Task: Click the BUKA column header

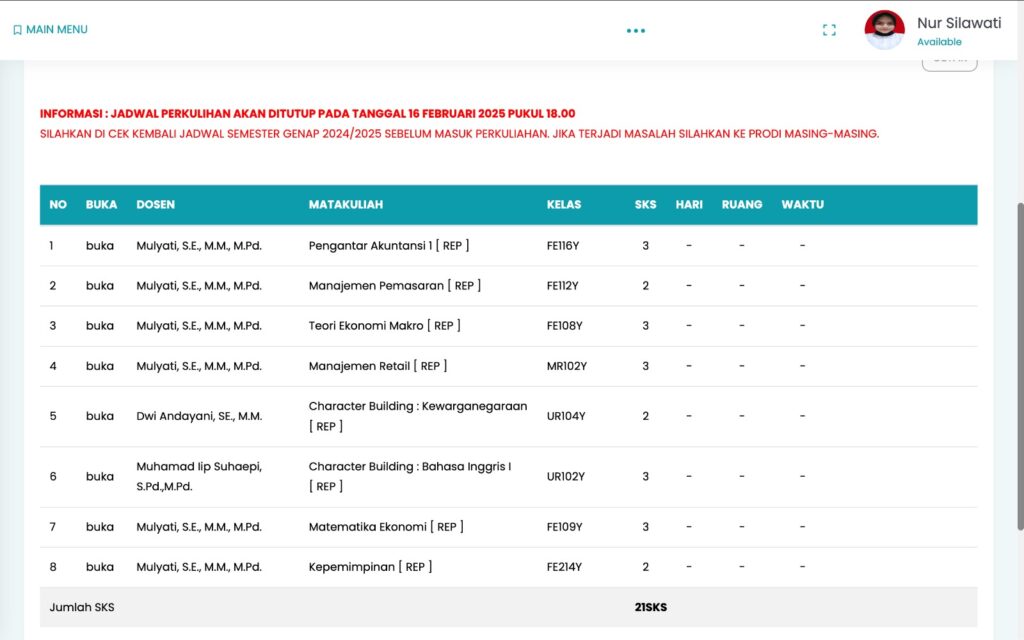Action: click(101, 204)
